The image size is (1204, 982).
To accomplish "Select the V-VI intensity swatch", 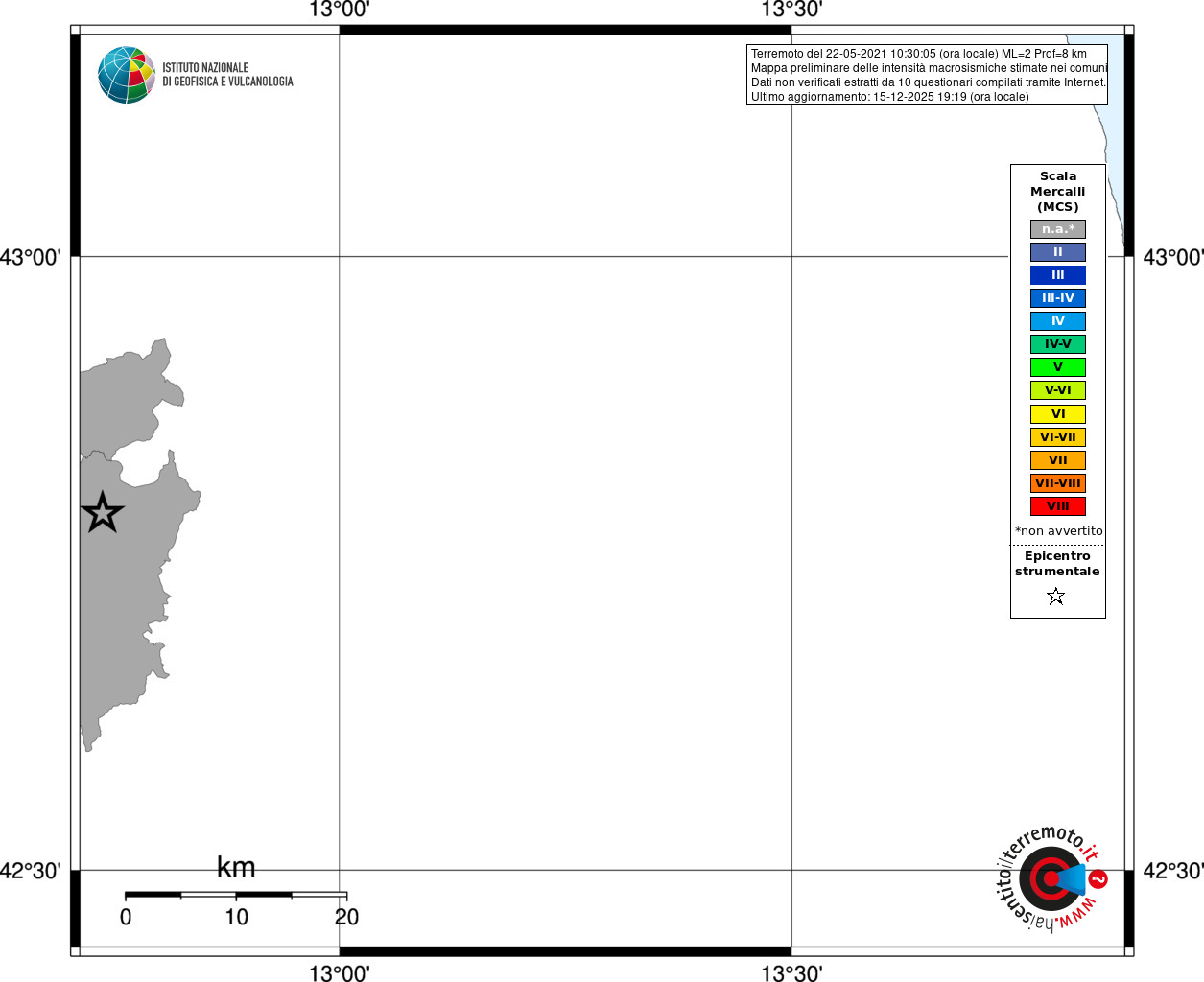I will 1058,390.
